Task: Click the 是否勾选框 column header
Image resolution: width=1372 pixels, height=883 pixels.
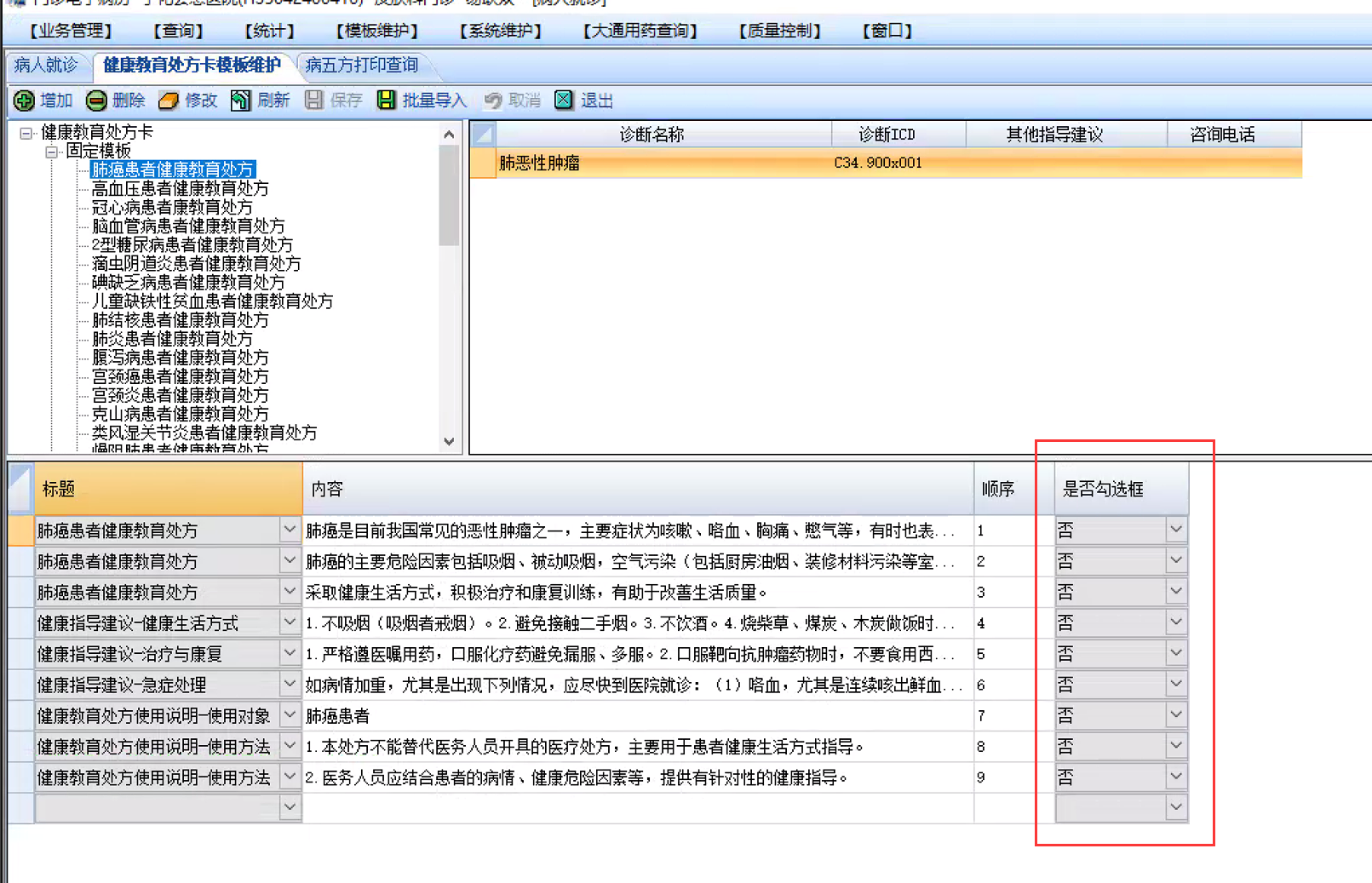Action: (1121, 489)
